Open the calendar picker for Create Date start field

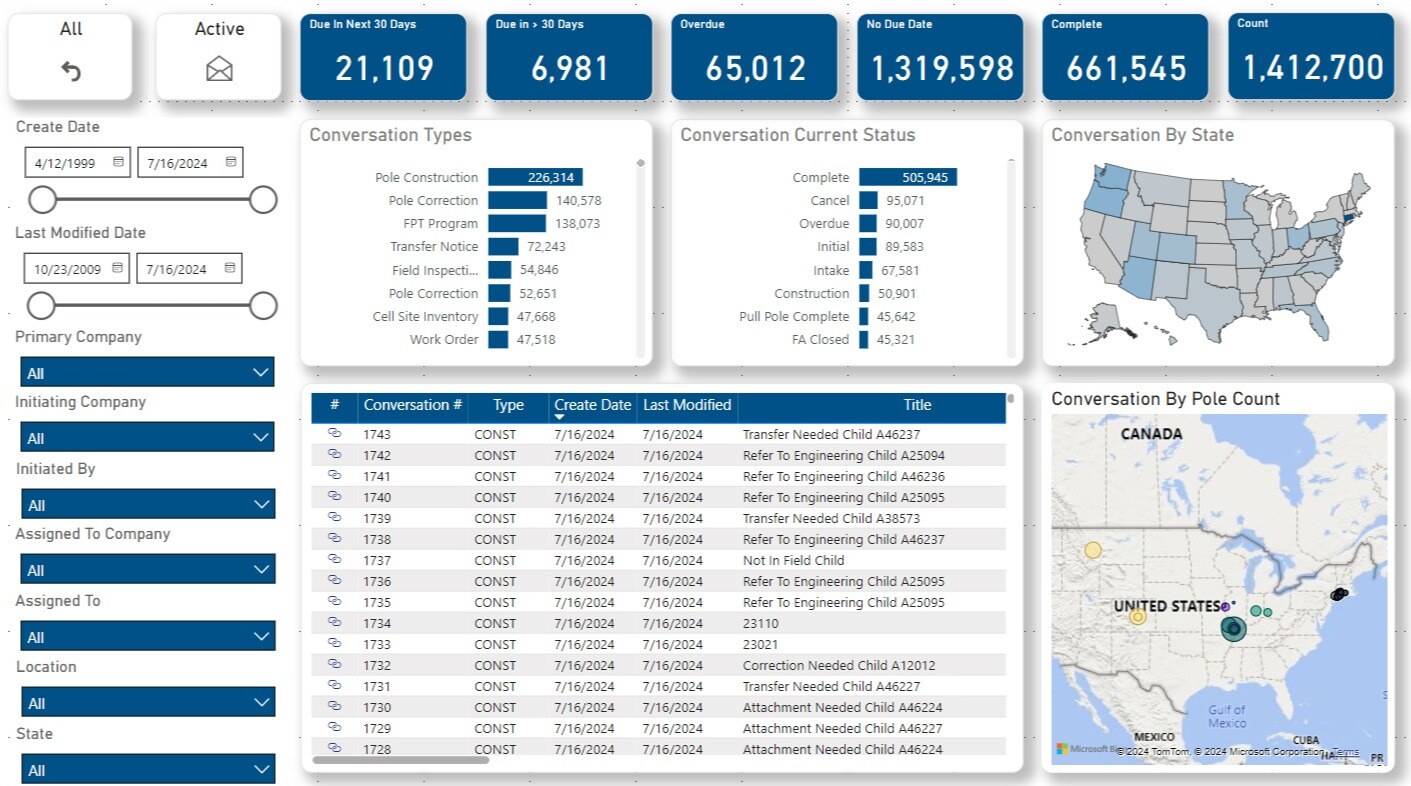[119, 161]
